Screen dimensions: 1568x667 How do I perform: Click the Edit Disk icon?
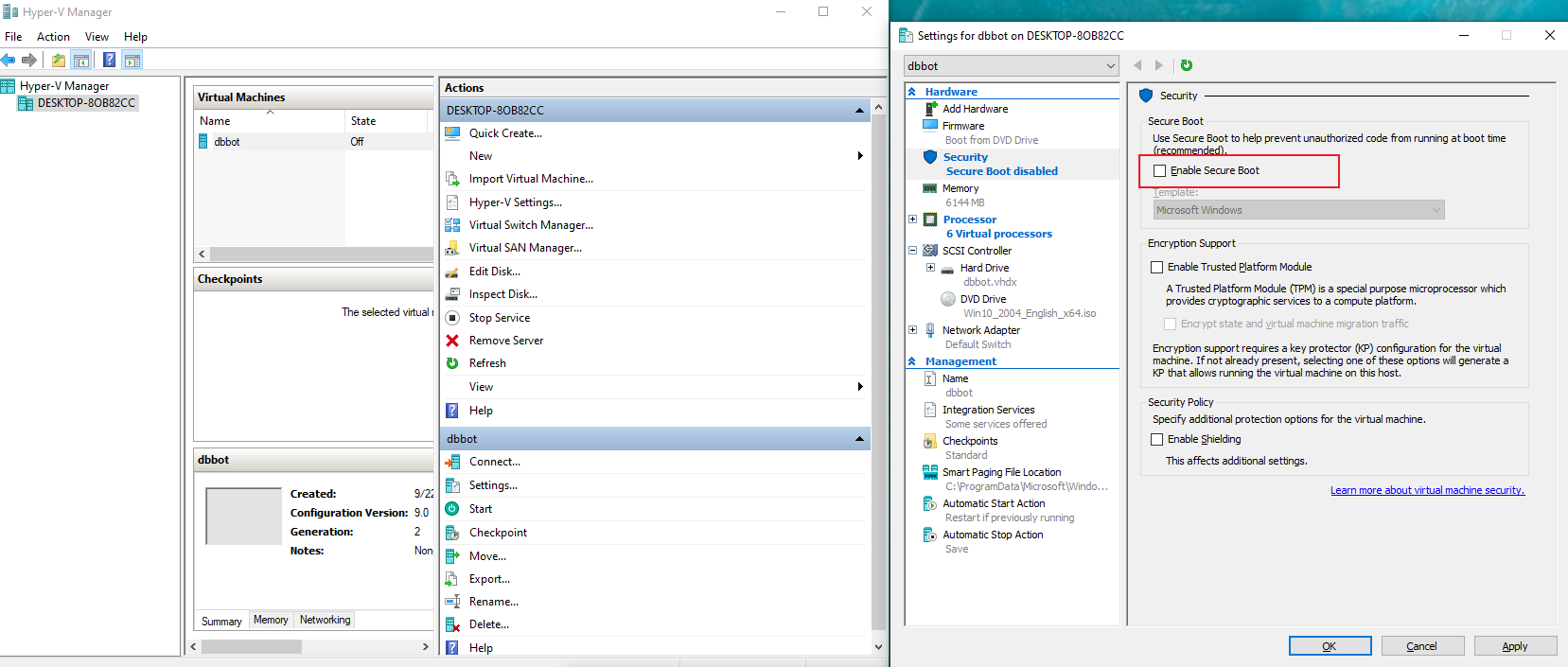point(452,272)
